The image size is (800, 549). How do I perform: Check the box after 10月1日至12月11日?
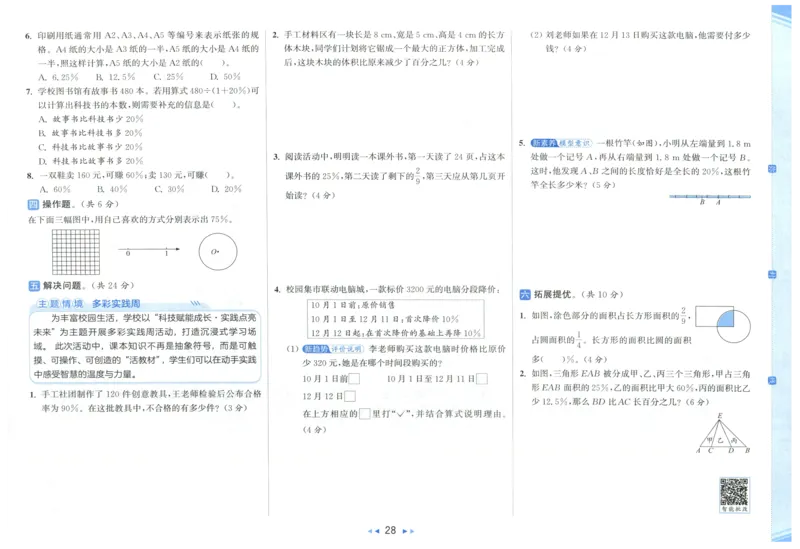(x=482, y=379)
